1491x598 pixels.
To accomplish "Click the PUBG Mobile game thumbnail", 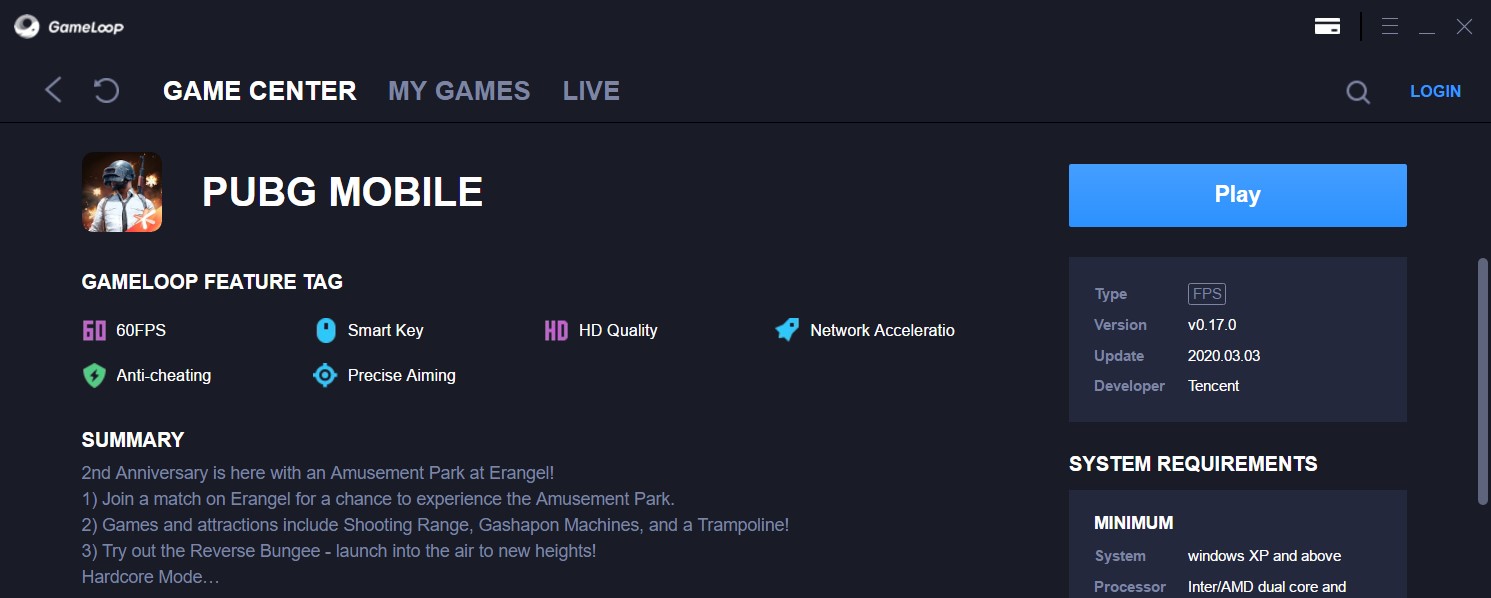I will (x=122, y=192).
